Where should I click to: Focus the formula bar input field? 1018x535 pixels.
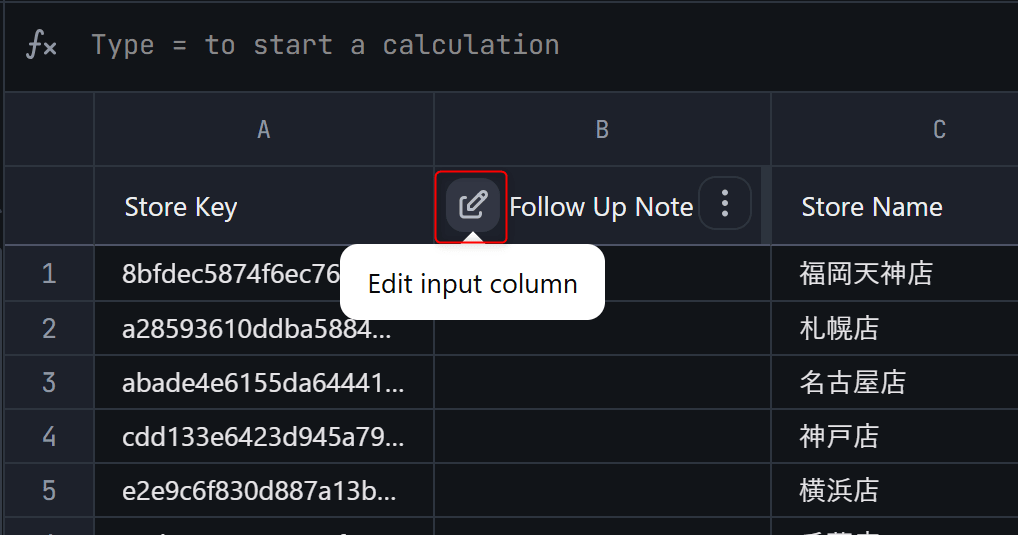551,45
